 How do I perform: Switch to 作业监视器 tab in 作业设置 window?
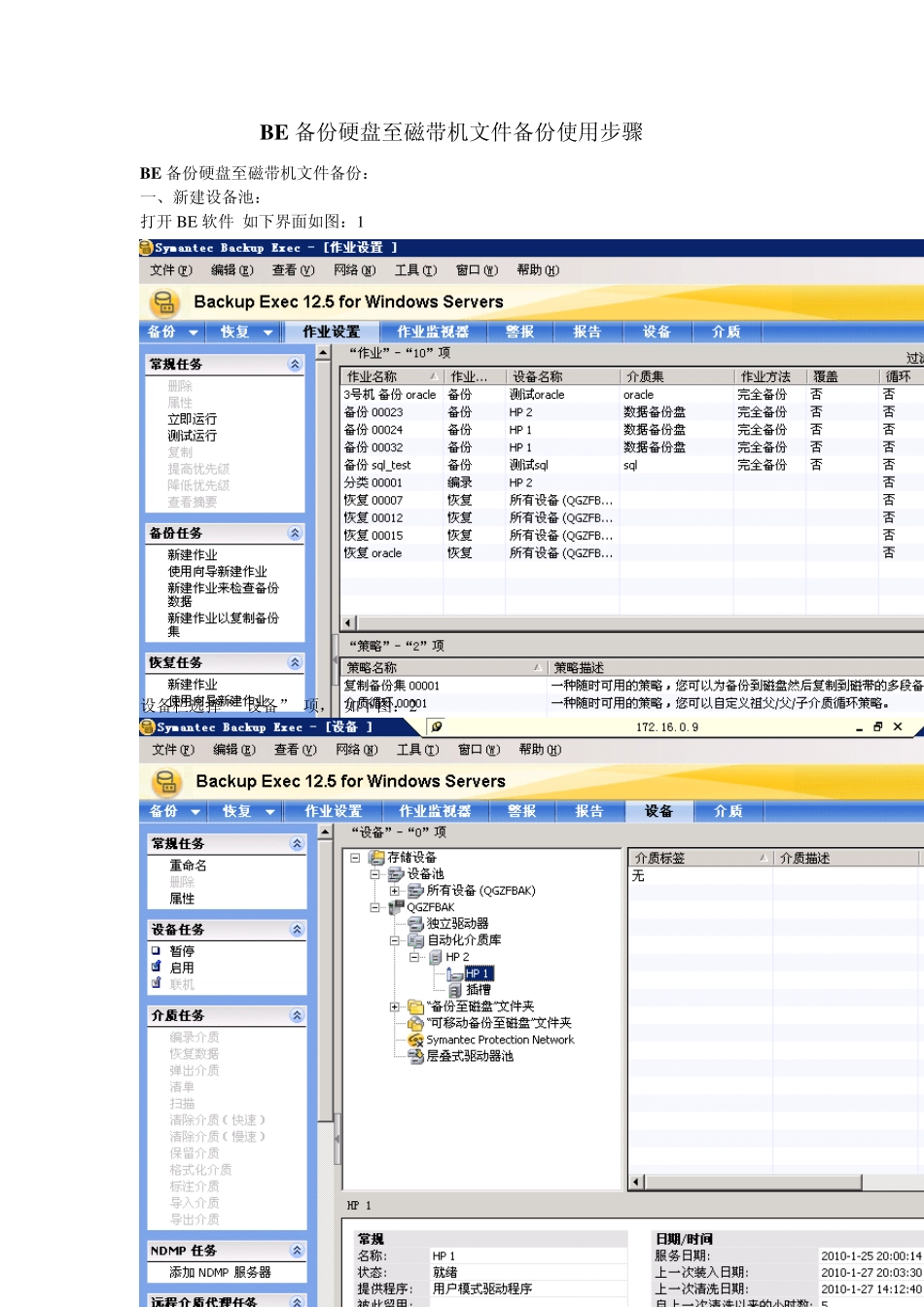[x=433, y=332]
